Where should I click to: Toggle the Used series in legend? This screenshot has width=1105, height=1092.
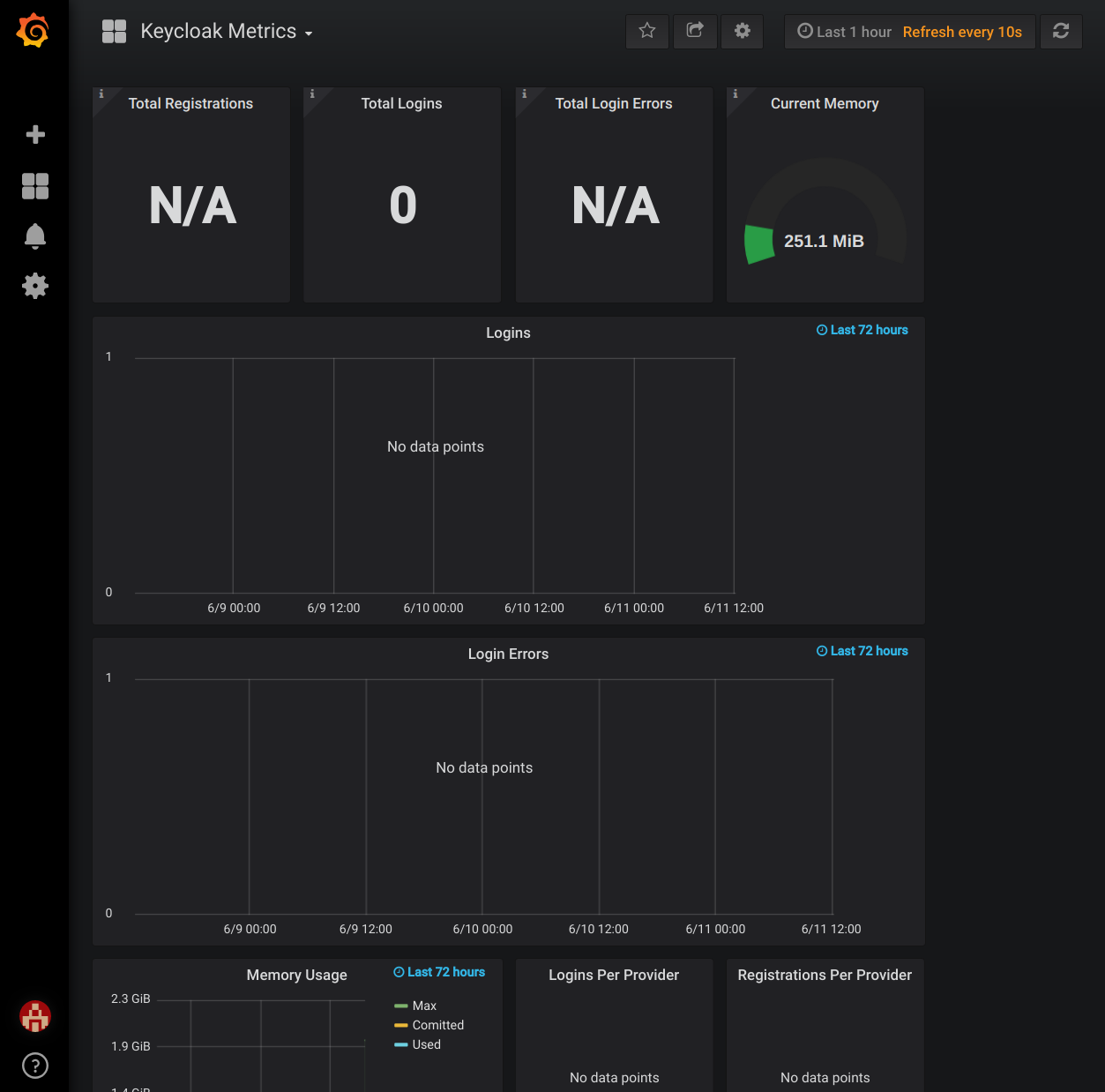pos(427,1044)
